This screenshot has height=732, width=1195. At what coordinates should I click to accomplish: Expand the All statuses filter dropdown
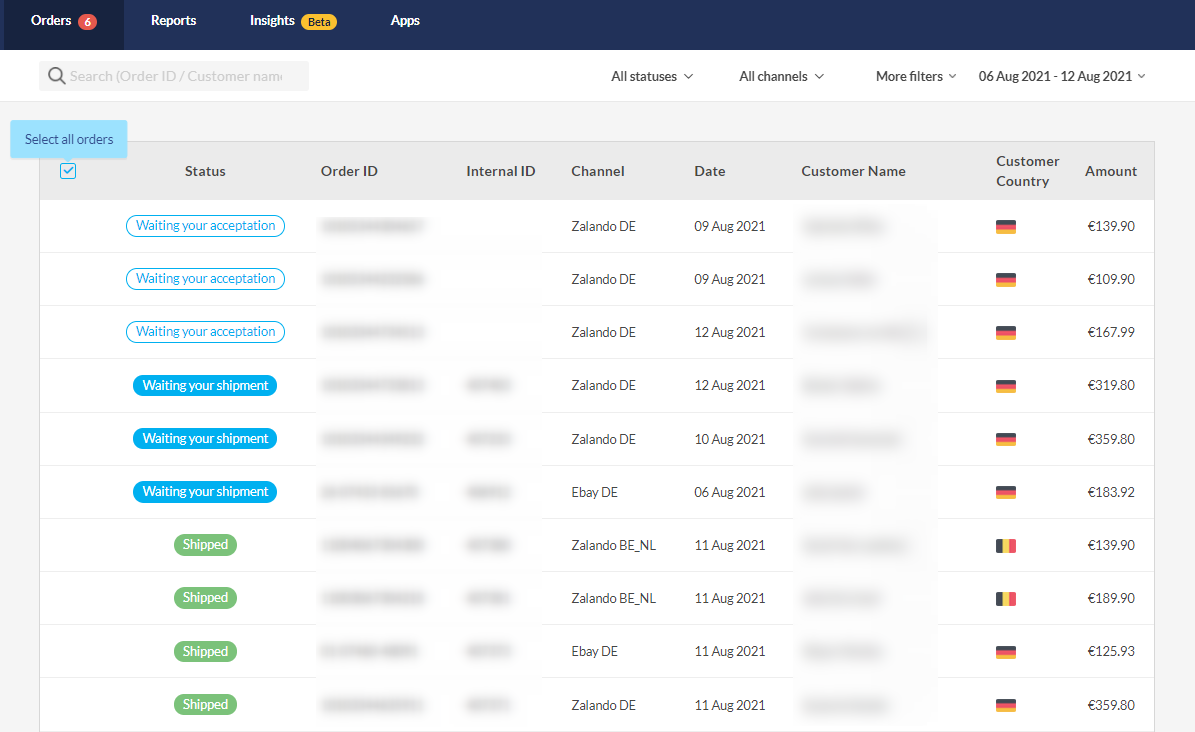point(652,77)
